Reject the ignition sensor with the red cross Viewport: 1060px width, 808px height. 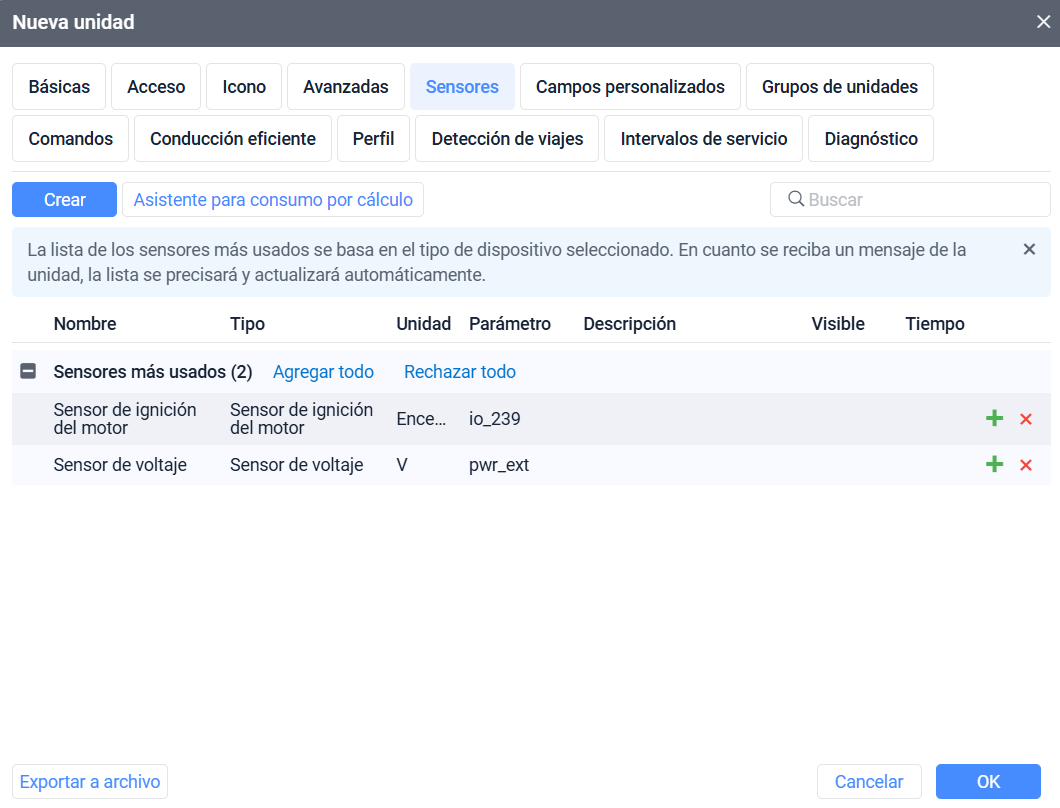point(1025,418)
